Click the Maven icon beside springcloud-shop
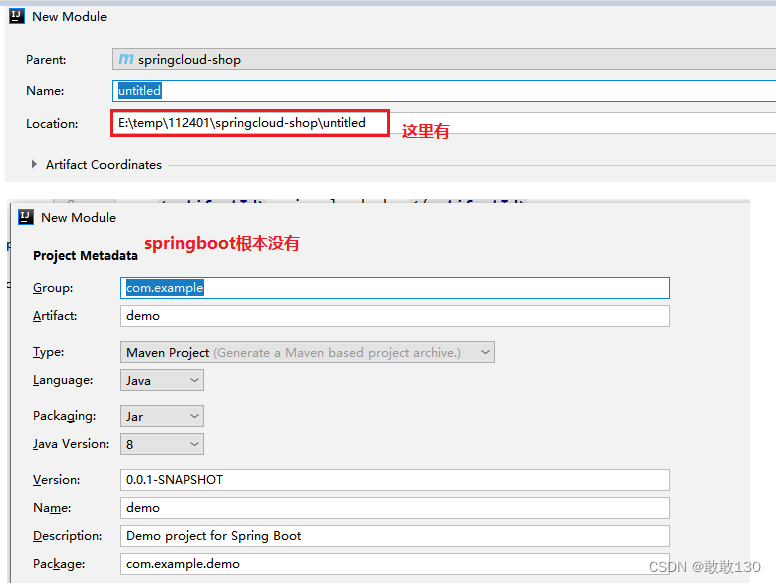This screenshot has height=584, width=776. (126, 59)
